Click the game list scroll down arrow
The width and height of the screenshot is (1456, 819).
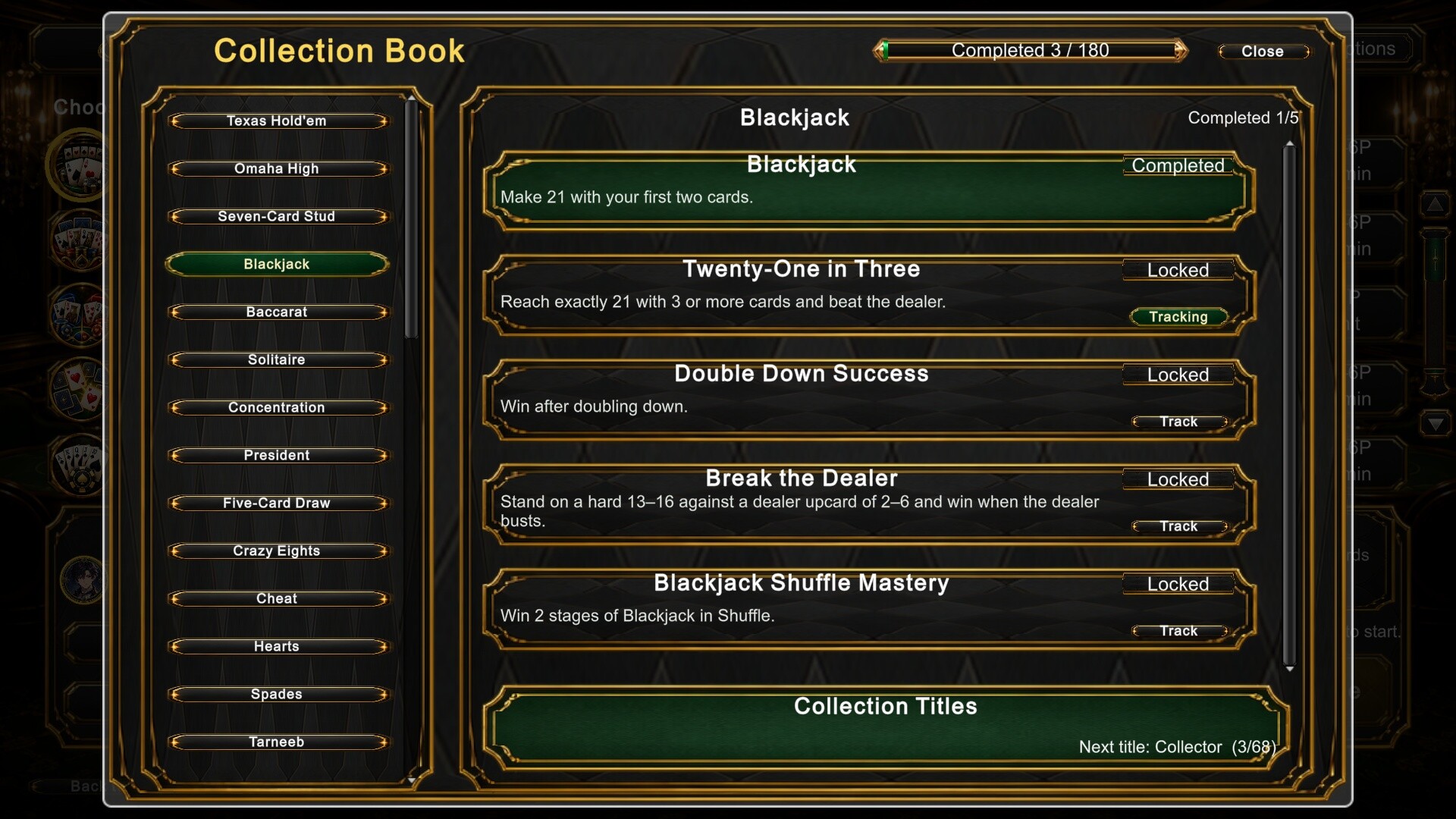412,780
